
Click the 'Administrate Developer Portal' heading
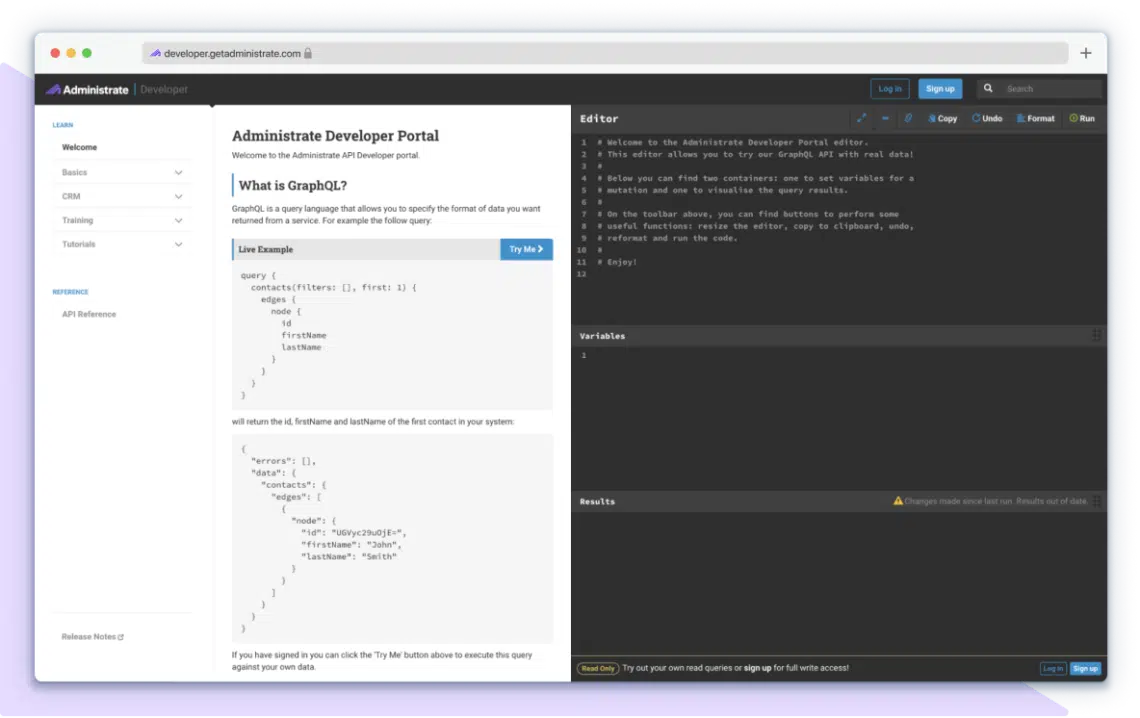[335, 136]
